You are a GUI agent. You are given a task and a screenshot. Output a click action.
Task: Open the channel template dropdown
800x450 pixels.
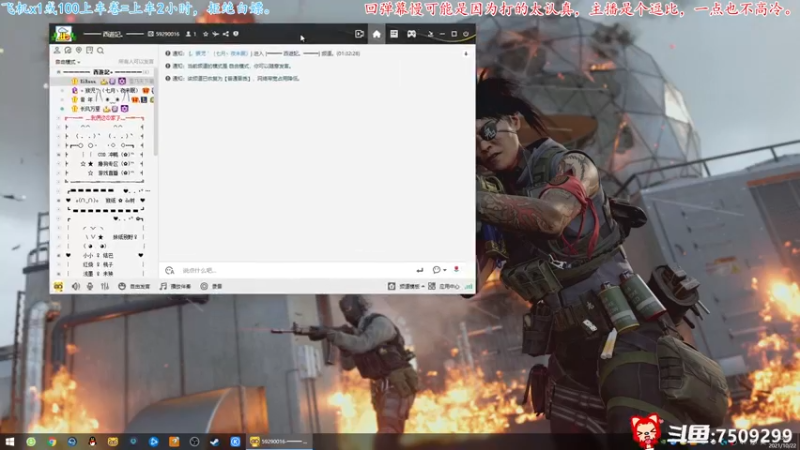407,286
